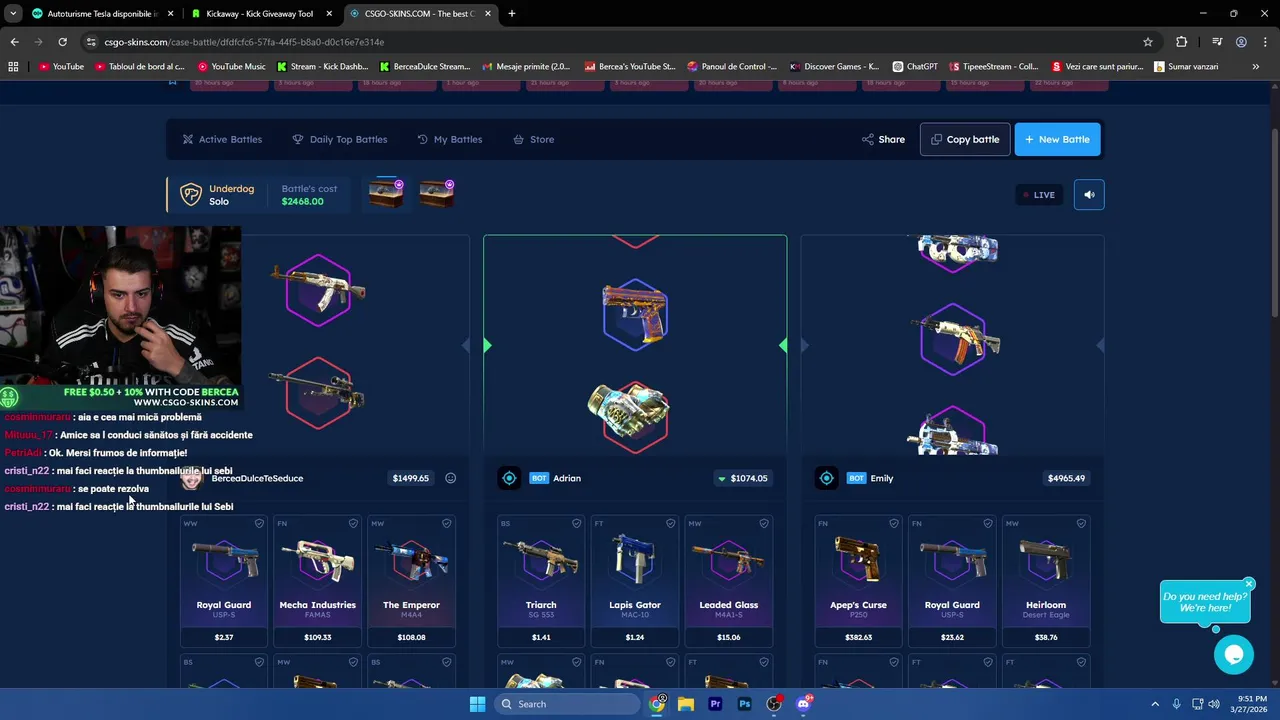The height and width of the screenshot is (720, 1280).
Task: Open the Heirloom Desert Eagle skin card
Action: pyautogui.click(x=1046, y=580)
